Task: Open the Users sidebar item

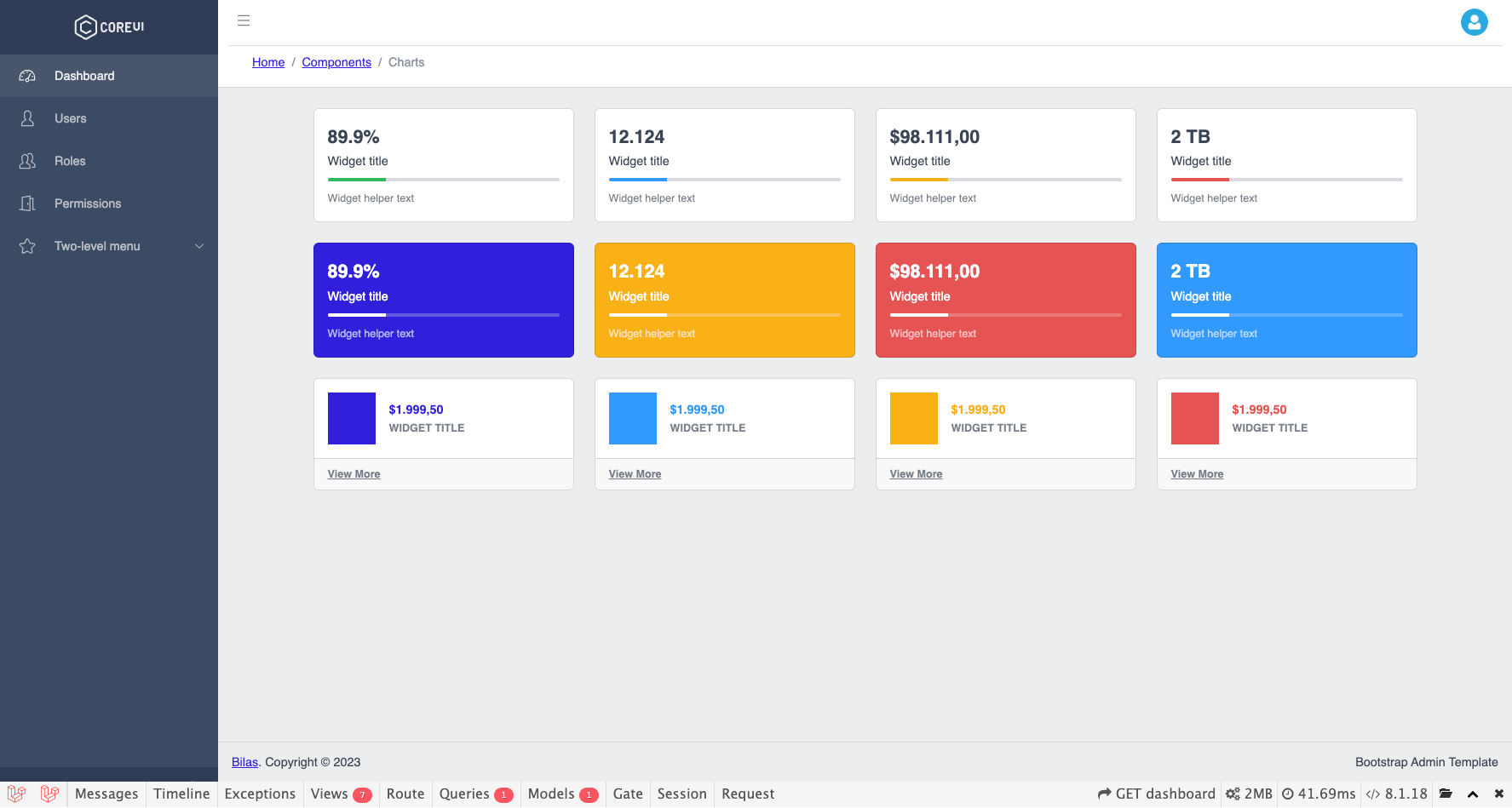Action: point(109,118)
